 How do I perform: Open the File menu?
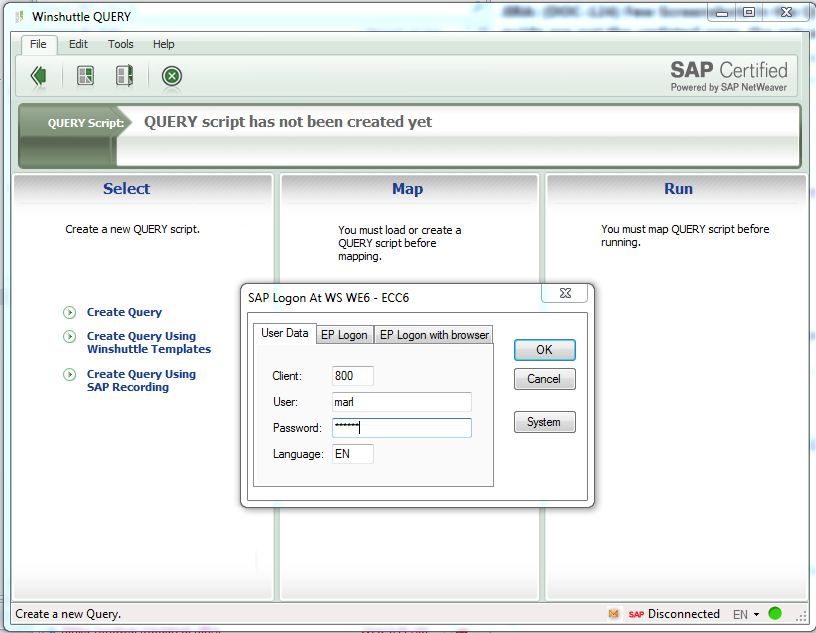(38, 44)
